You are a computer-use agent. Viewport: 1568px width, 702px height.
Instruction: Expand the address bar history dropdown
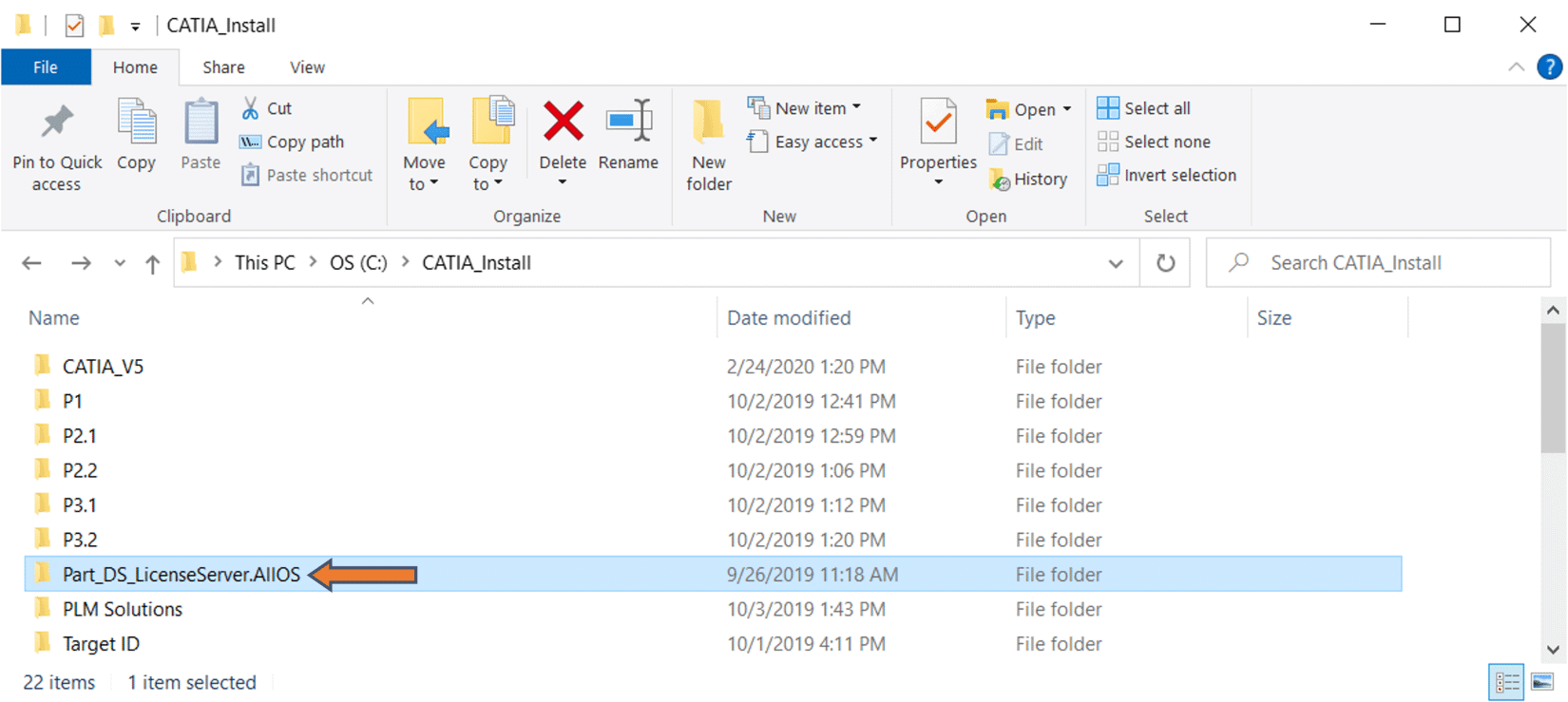[x=1116, y=263]
